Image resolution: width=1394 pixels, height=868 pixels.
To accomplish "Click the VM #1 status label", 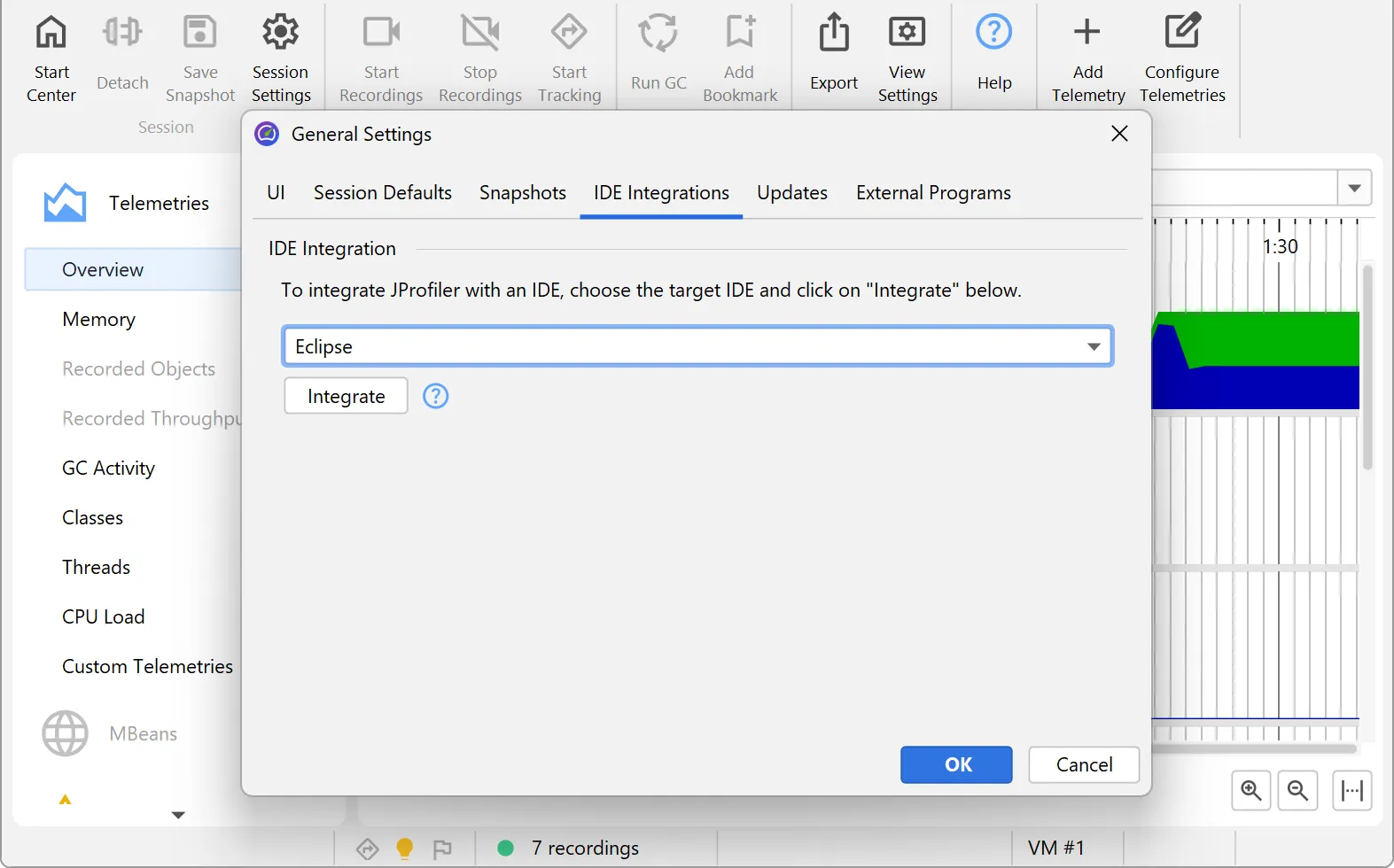I will 1055,848.
